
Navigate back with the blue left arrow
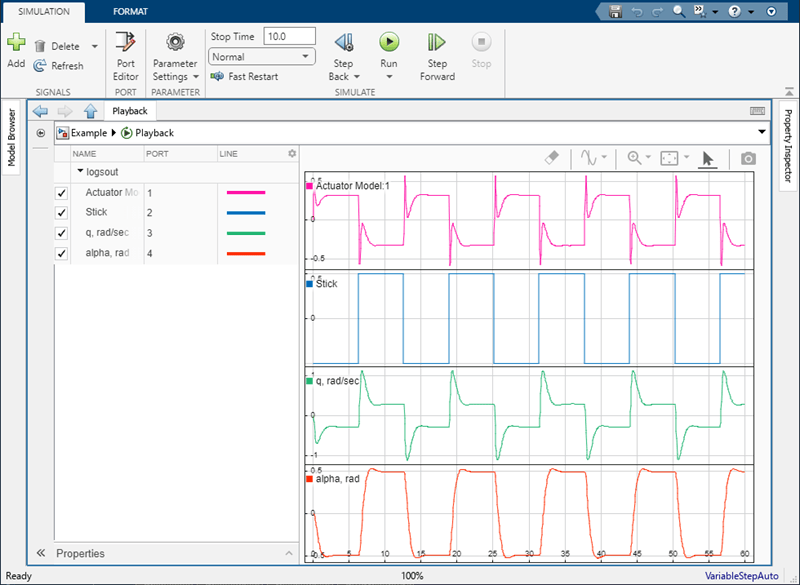coord(40,111)
